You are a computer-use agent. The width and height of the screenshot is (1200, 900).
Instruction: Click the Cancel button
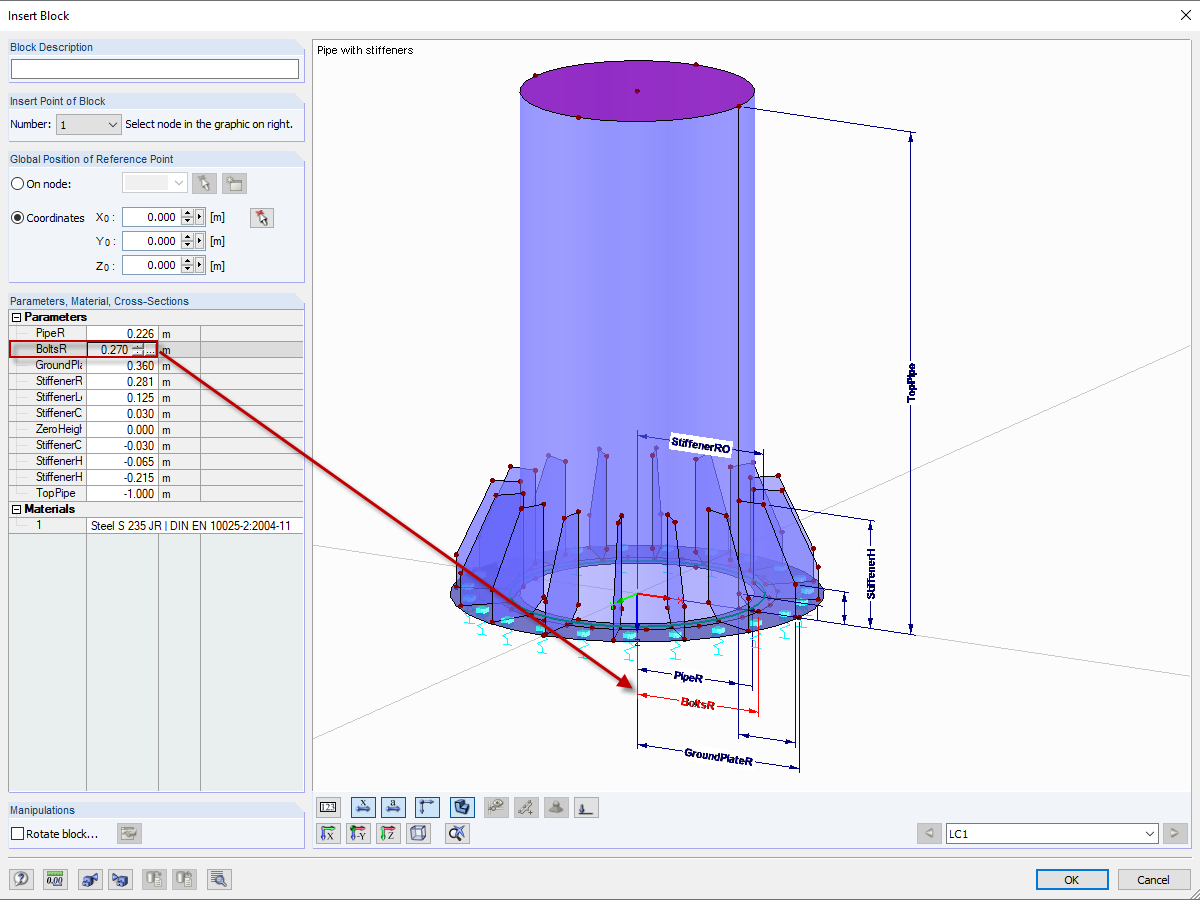click(x=1153, y=880)
